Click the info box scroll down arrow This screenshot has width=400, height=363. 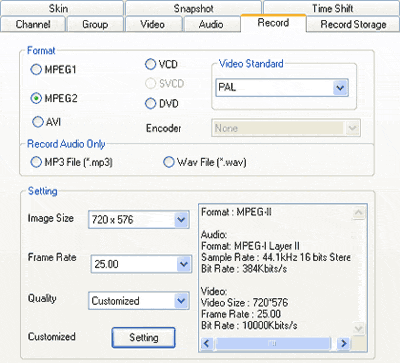[x=359, y=329]
